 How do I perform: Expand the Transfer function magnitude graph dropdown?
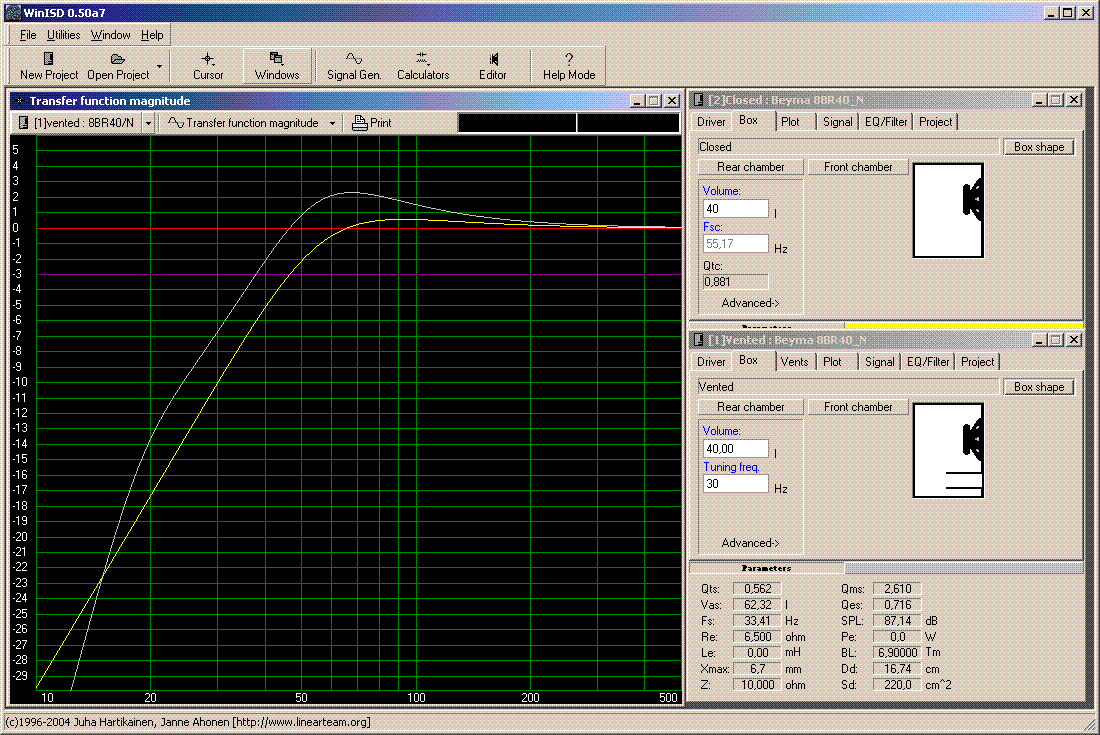pos(332,123)
